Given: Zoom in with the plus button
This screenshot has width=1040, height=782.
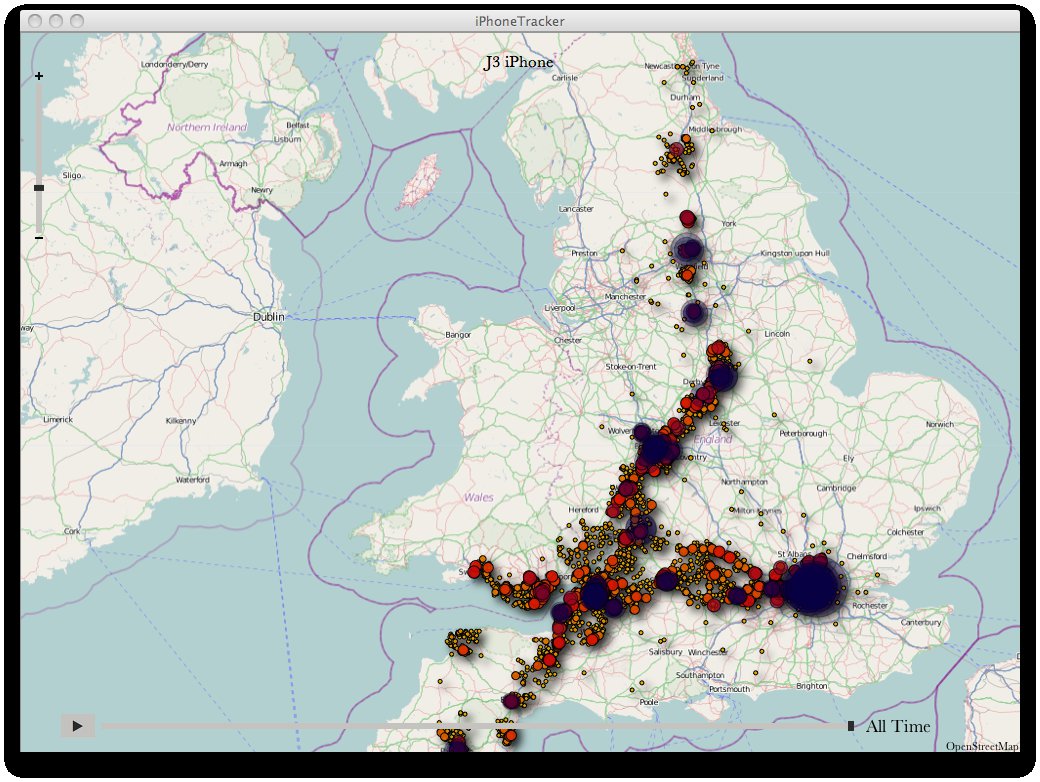Looking at the screenshot, I should pyautogui.click(x=39, y=76).
